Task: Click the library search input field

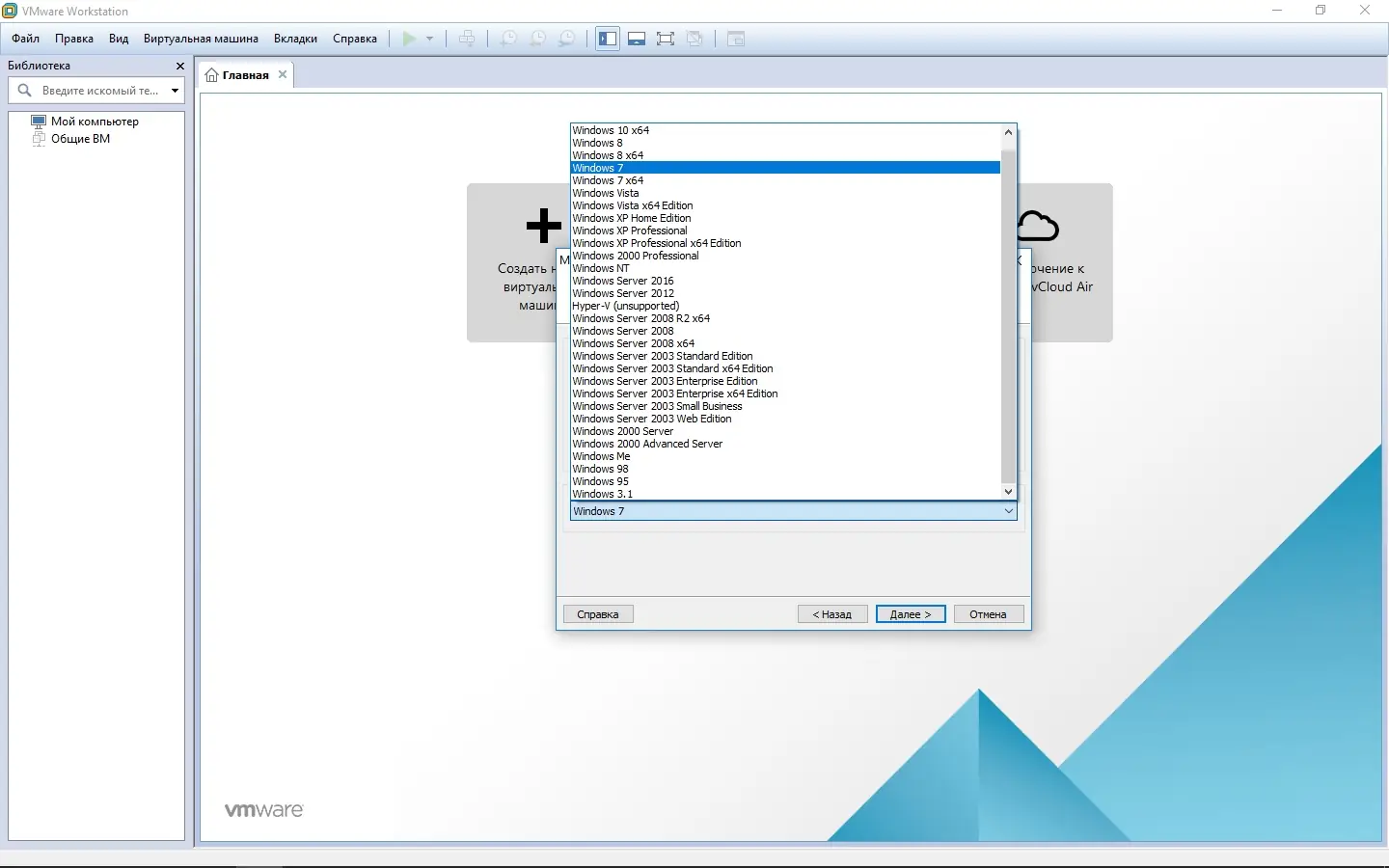Action: (x=100, y=91)
